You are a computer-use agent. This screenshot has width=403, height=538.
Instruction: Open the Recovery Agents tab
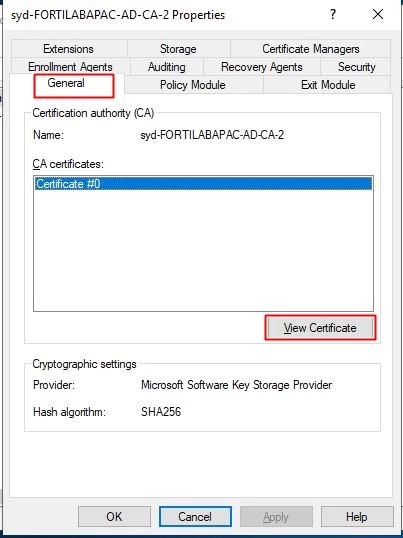tap(262, 67)
